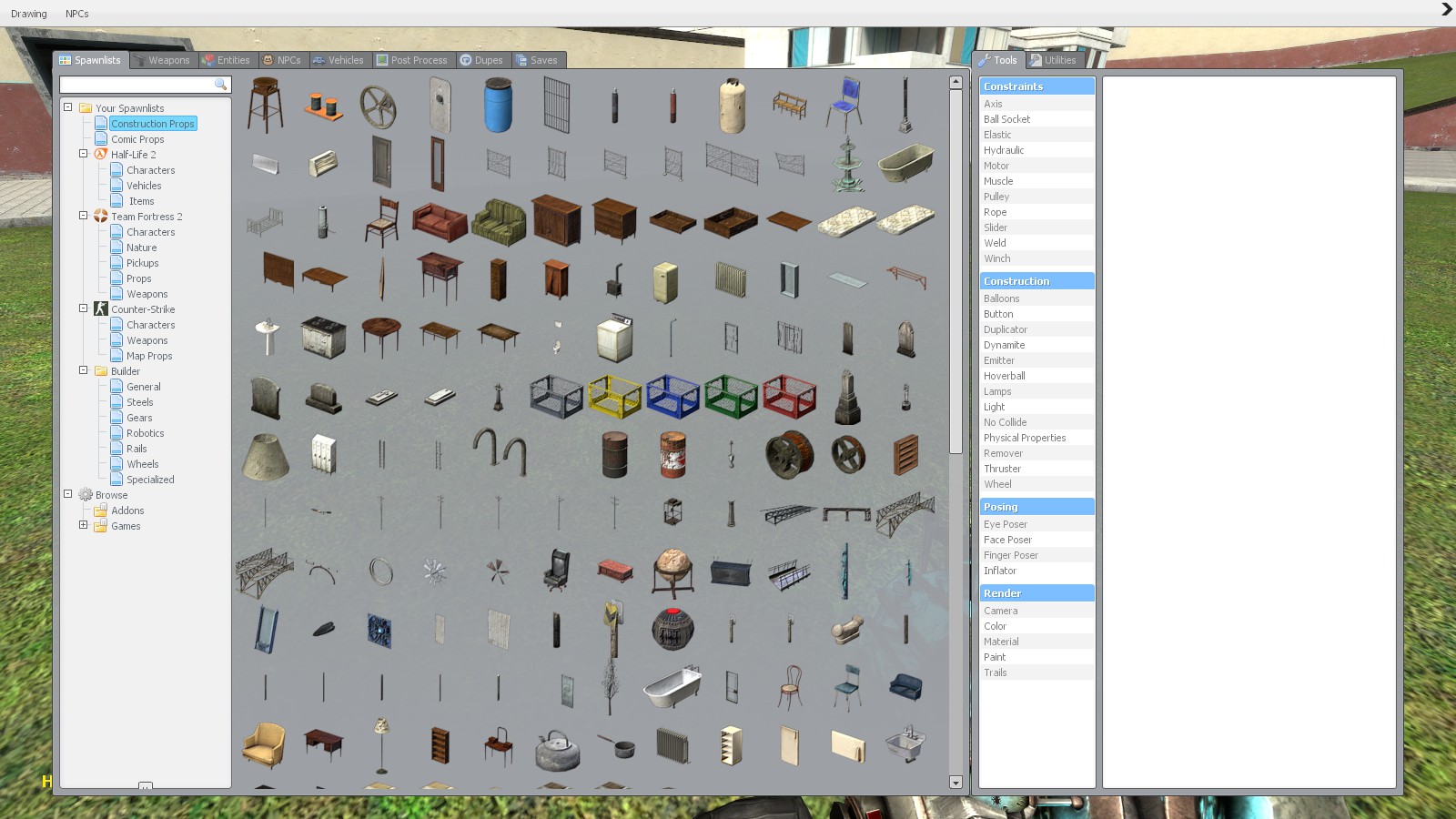Select the green striped sofa prop
This screenshot has width=1456, height=819.
[x=499, y=221]
